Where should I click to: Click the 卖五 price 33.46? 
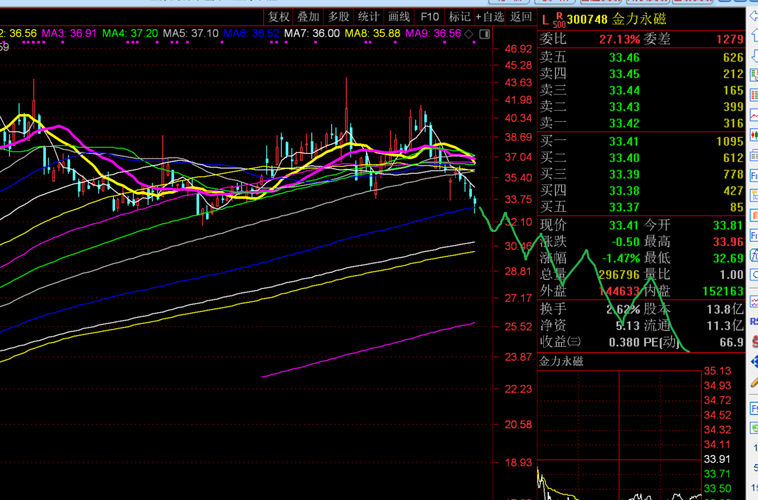point(624,58)
